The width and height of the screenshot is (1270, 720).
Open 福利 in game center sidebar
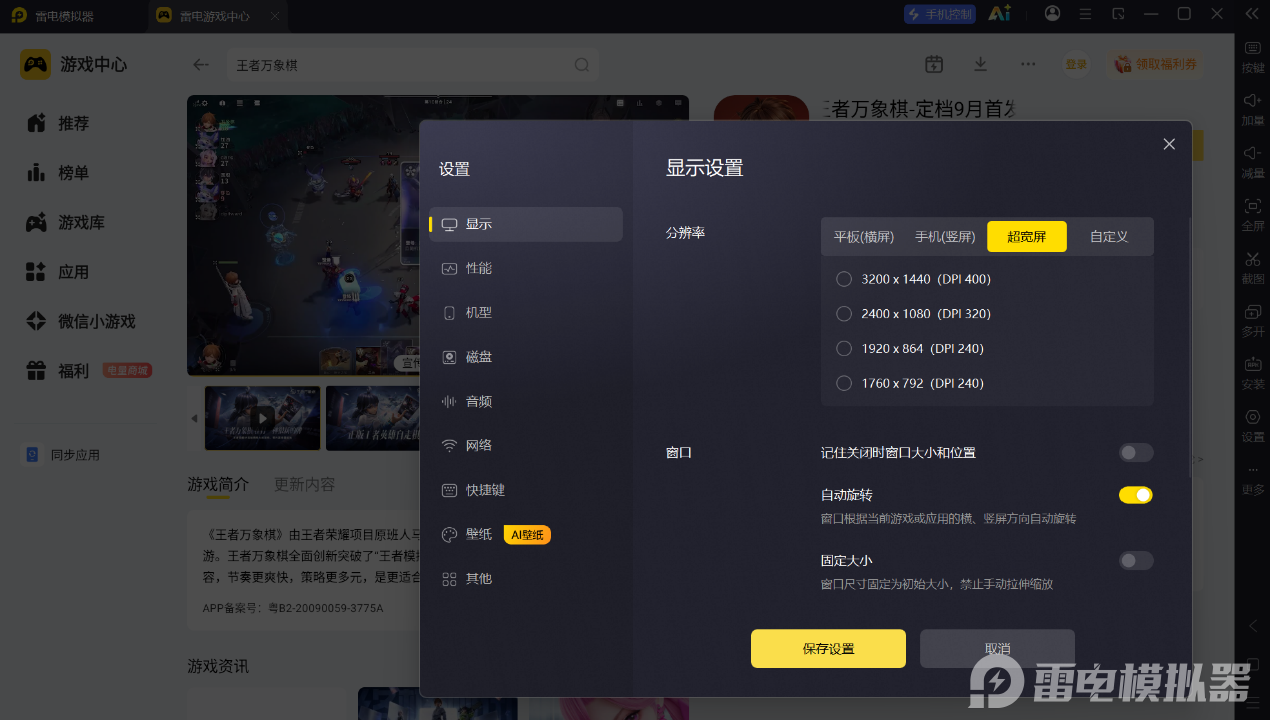(x=58, y=371)
